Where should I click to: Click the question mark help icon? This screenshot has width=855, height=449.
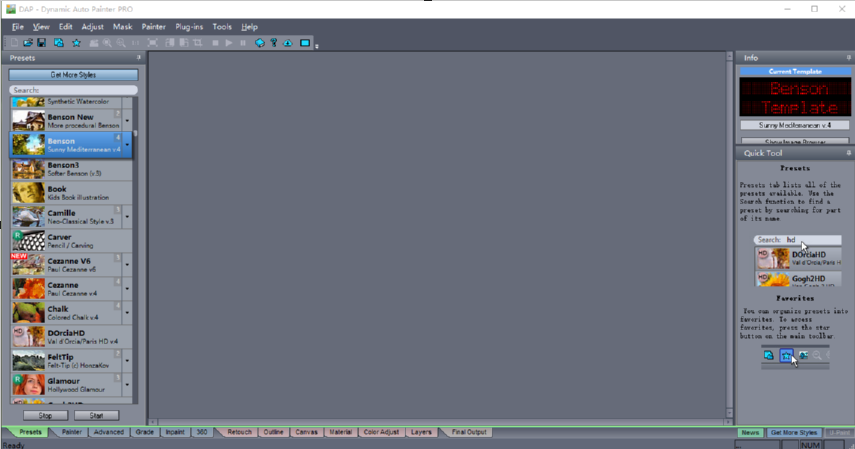274,43
